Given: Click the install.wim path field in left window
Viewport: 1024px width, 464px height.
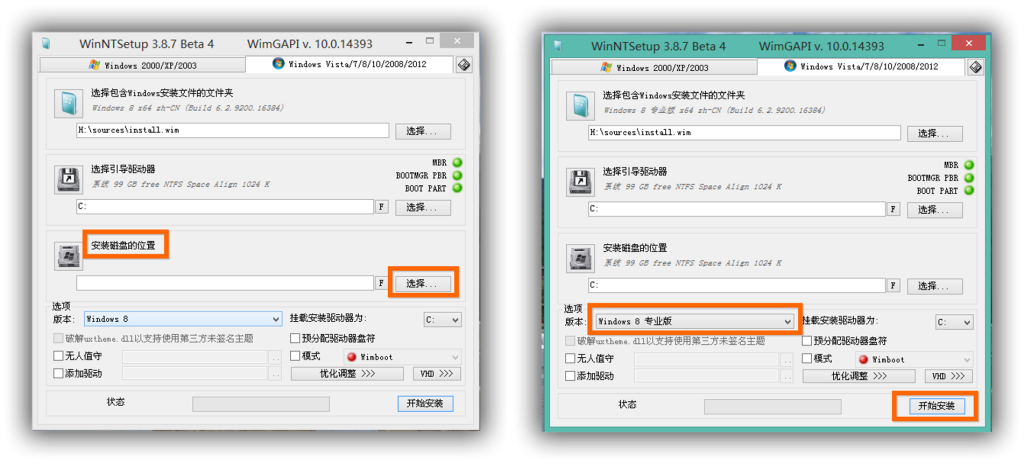Looking at the screenshot, I should coord(232,130).
